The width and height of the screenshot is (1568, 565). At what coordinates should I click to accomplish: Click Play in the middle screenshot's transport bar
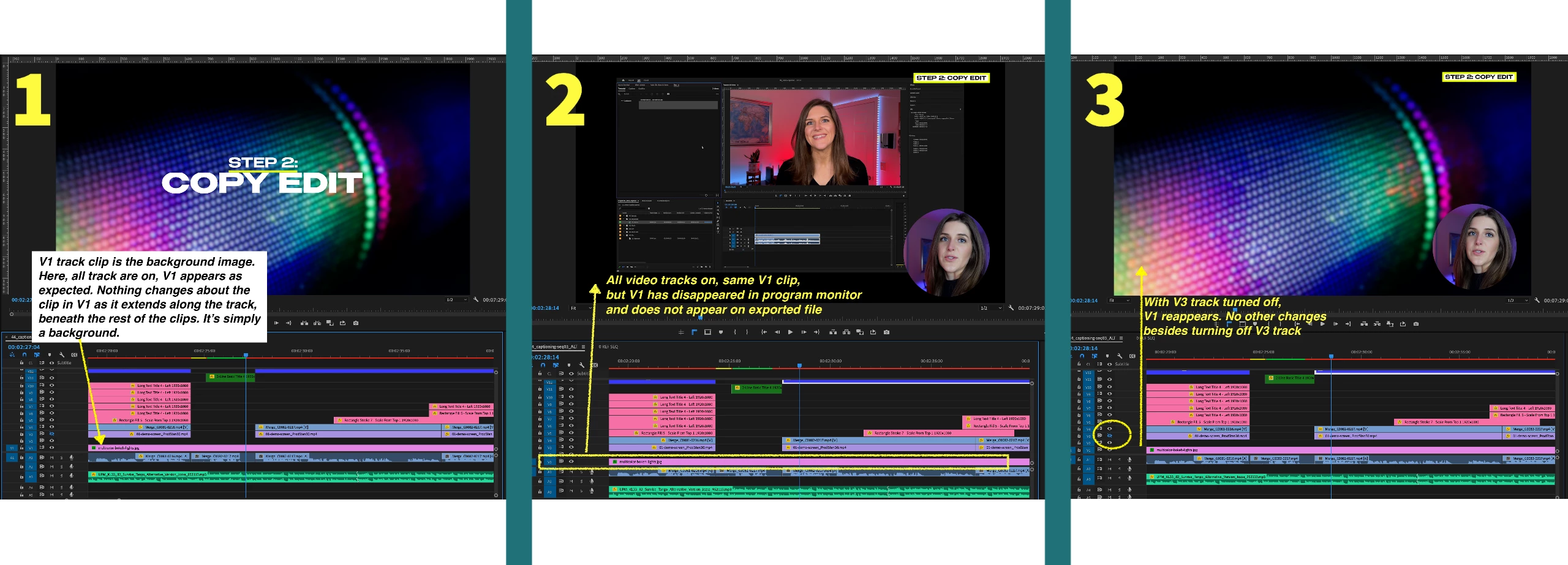[x=790, y=332]
